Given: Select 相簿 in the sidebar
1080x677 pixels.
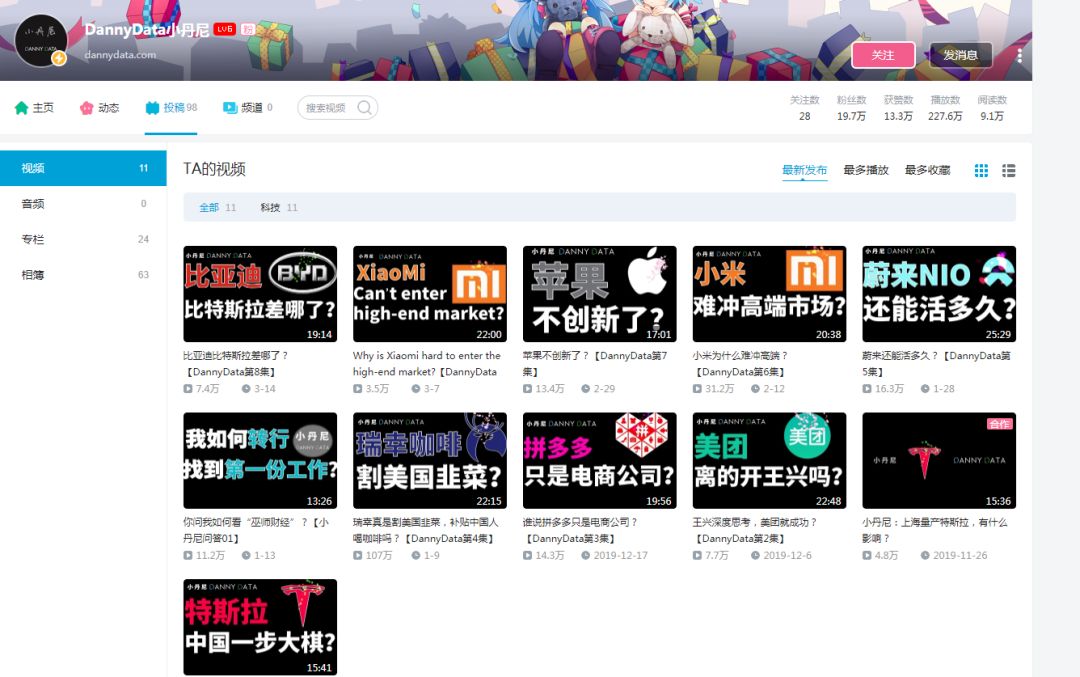Looking at the screenshot, I should tap(83, 275).
